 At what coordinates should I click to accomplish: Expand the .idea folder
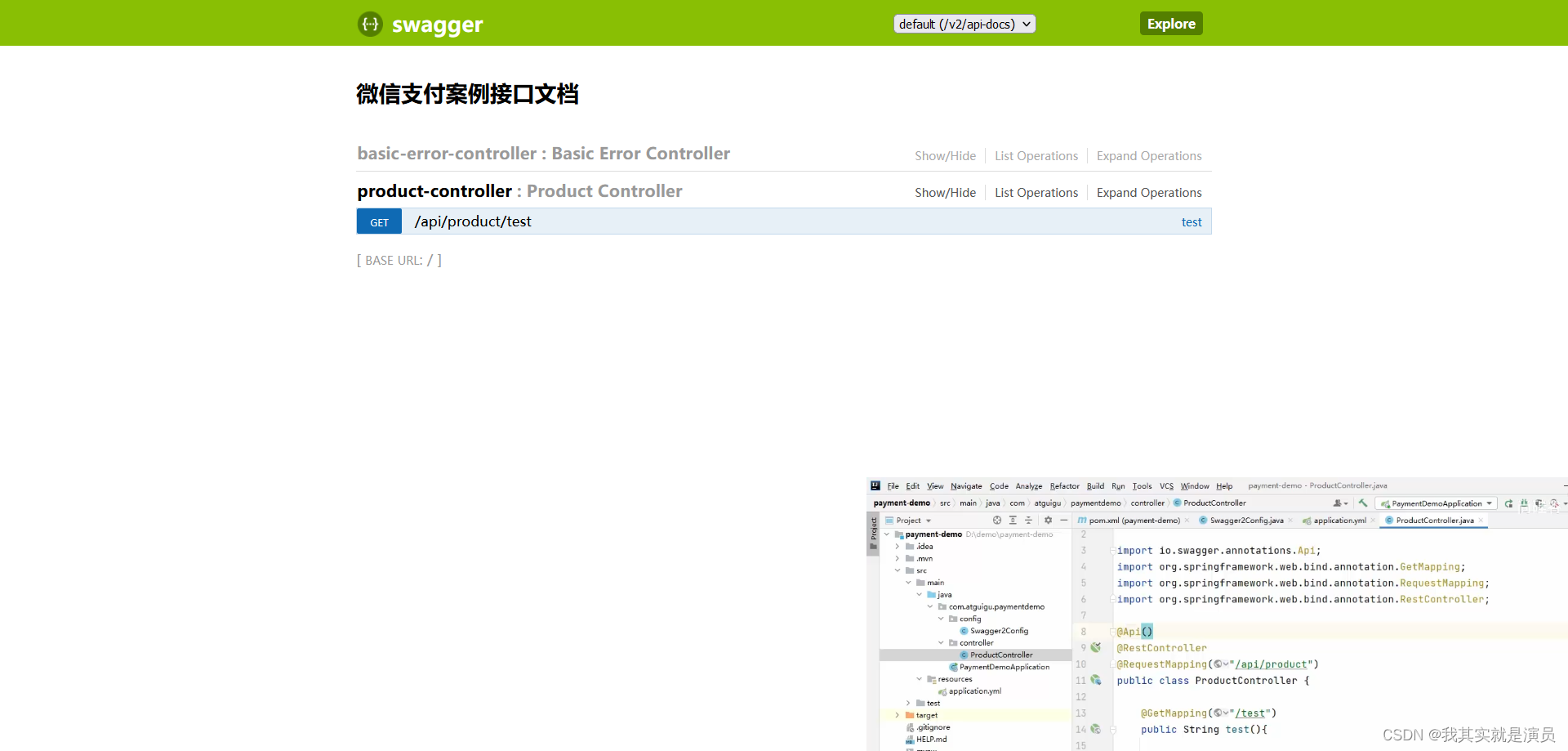tap(898, 547)
